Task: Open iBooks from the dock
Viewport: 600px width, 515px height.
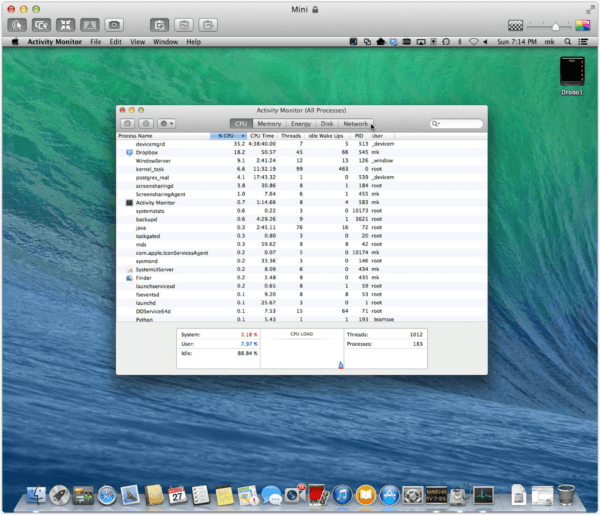Action: point(366,495)
